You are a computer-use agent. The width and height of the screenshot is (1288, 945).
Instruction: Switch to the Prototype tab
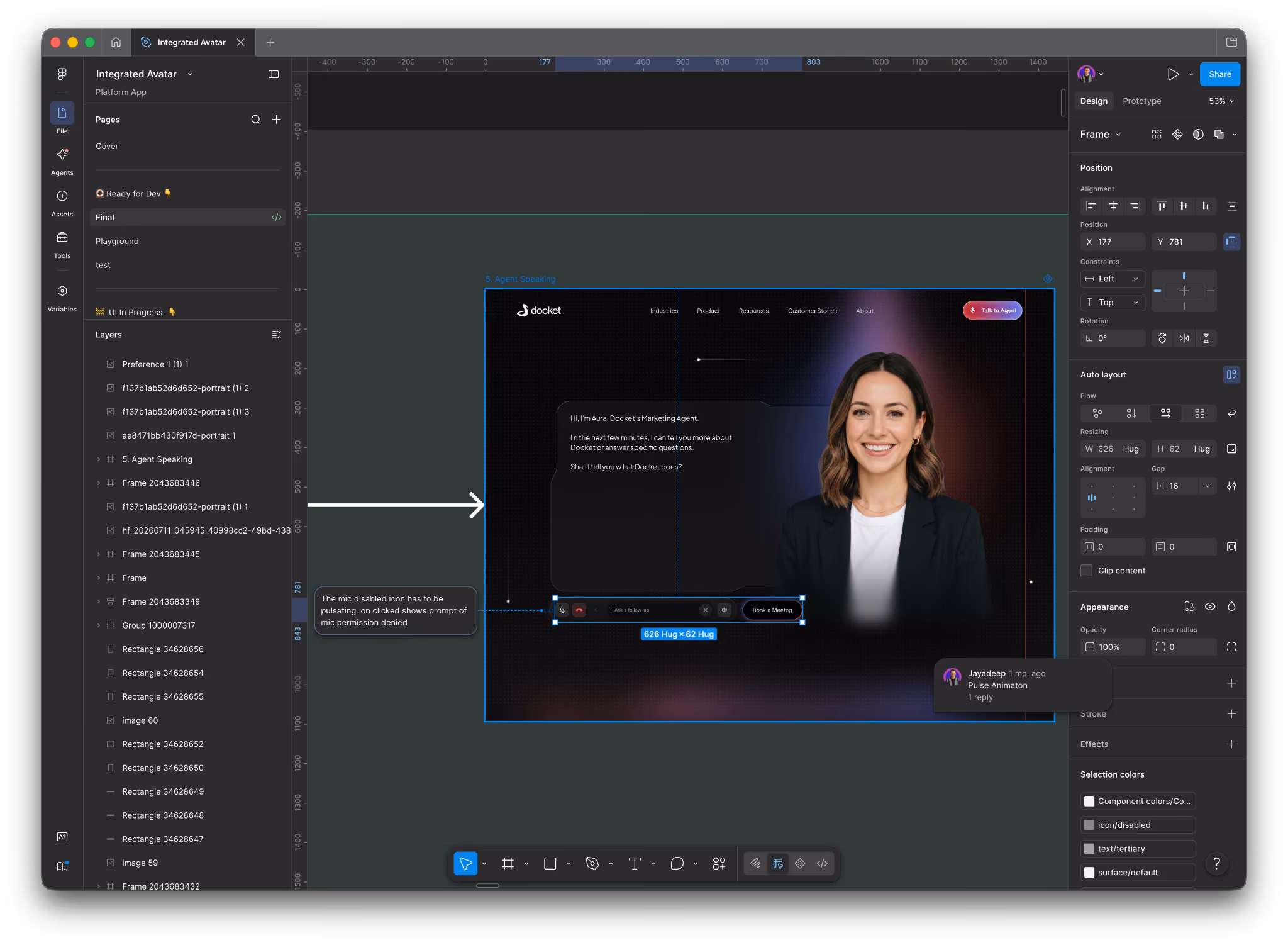(1141, 101)
